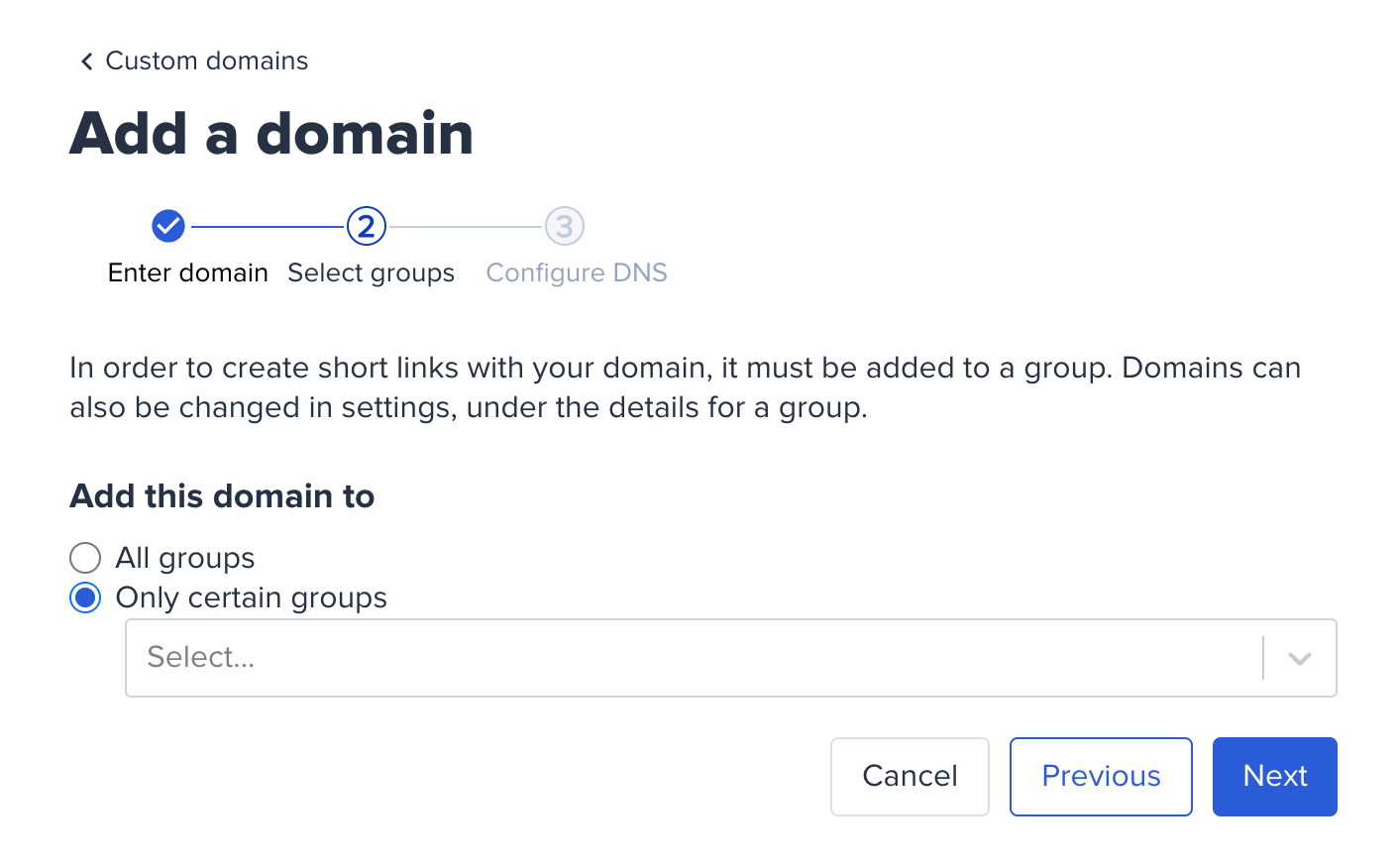This screenshot has width=1397, height=868.
Task: Click the progress circle for Select groups
Action: point(367,225)
